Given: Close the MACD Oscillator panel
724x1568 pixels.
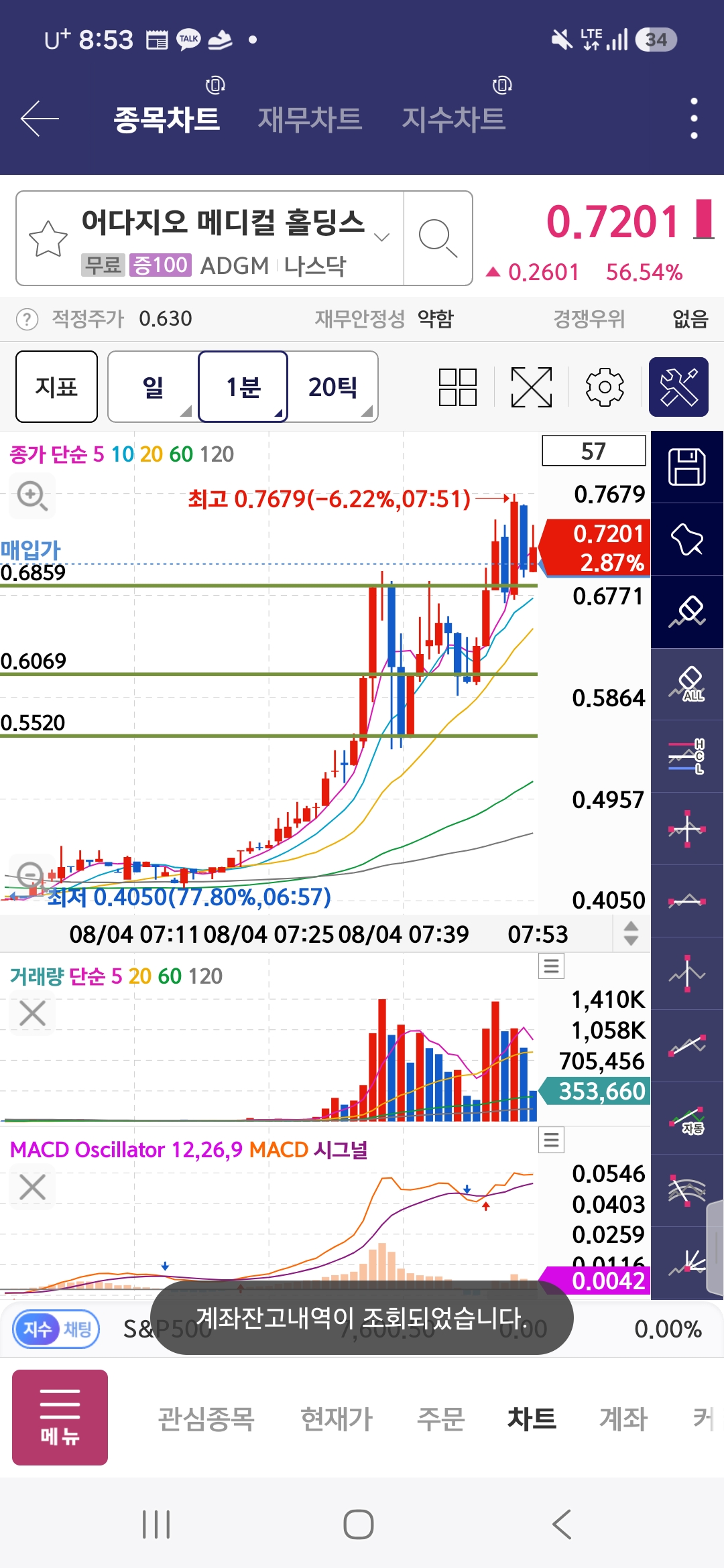Looking at the screenshot, I should (x=32, y=1187).
